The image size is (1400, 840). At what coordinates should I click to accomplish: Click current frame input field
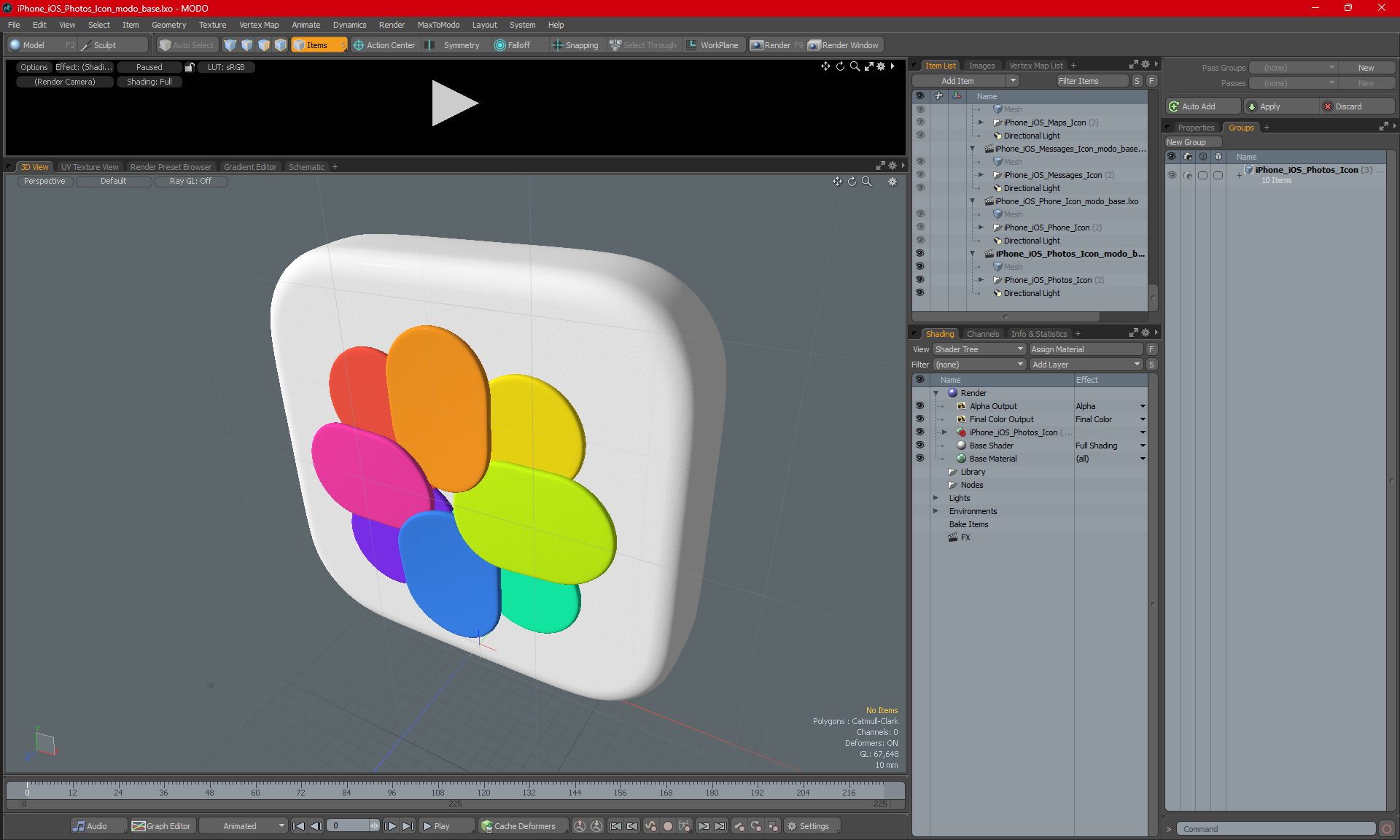pos(349,826)
